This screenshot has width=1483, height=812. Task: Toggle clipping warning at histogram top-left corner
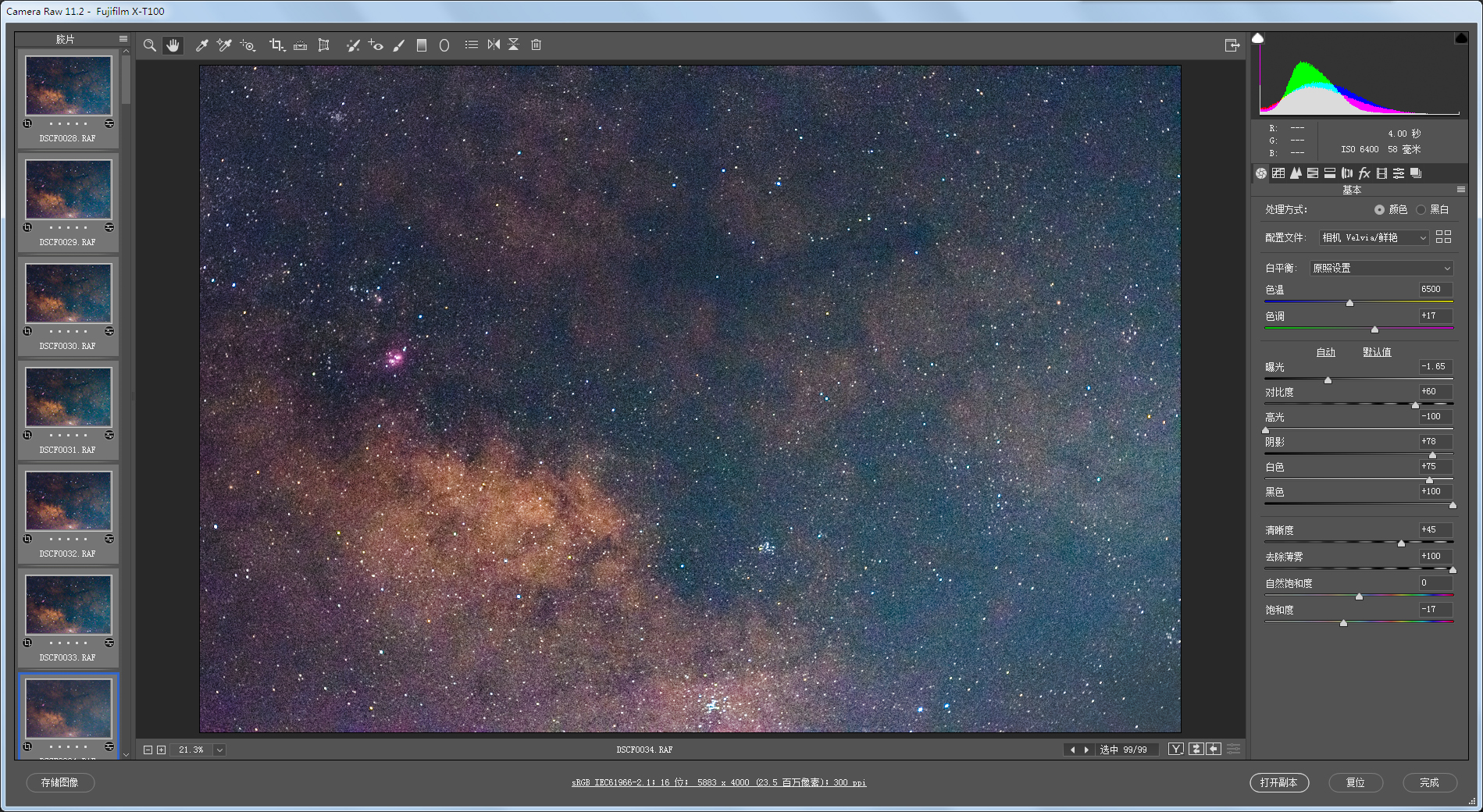click(x=1257, y=37)
